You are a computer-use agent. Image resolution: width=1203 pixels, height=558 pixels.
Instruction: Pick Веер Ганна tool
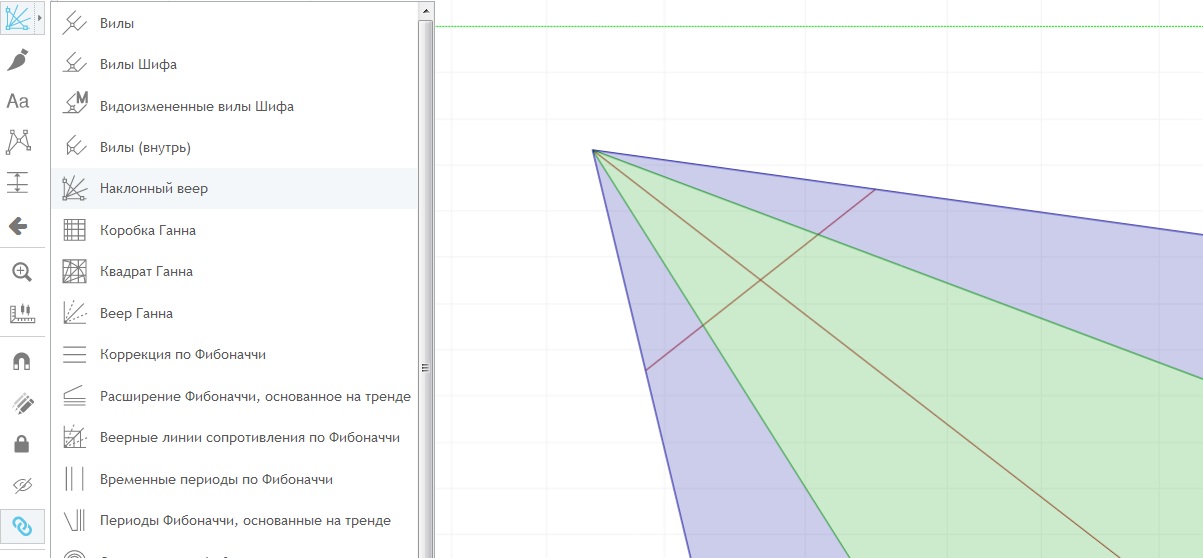pos(234,313)
